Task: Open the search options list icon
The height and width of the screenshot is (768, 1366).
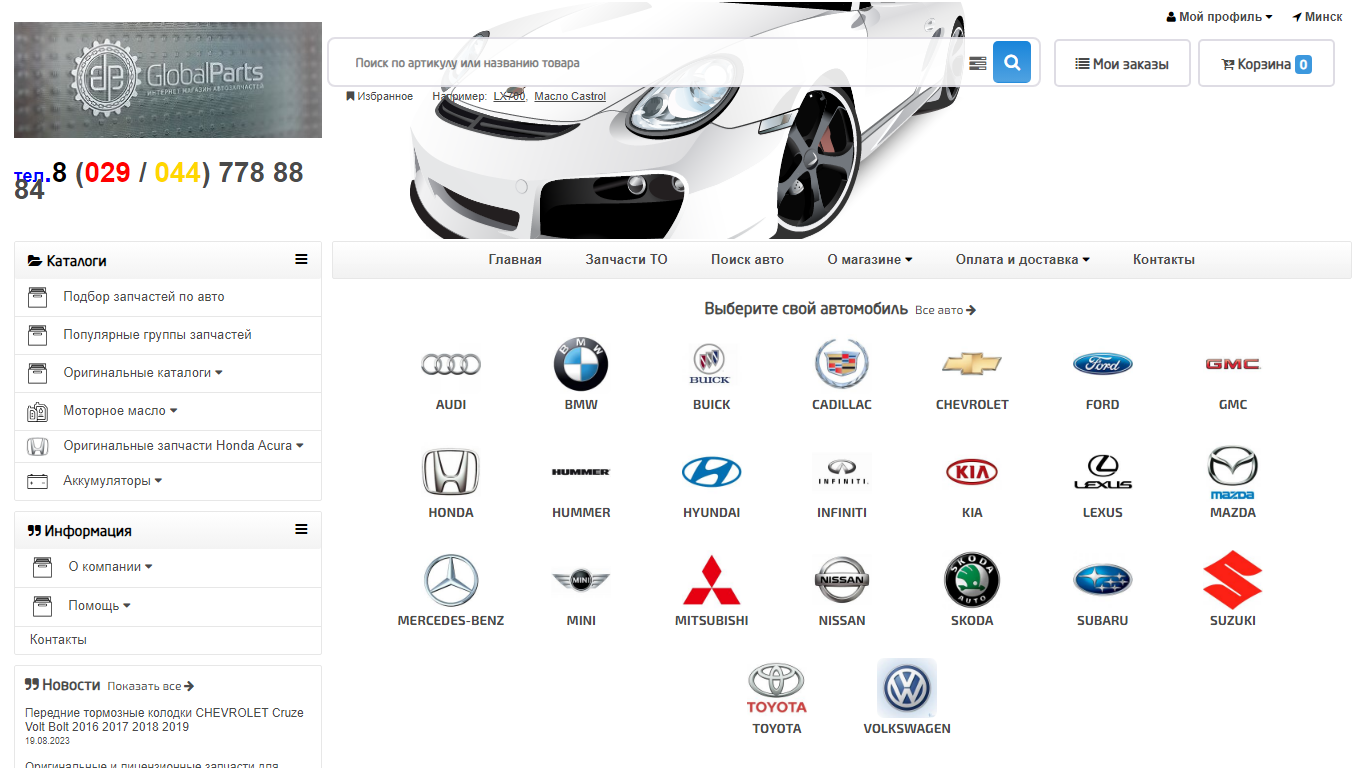Action: click(978, 63)
